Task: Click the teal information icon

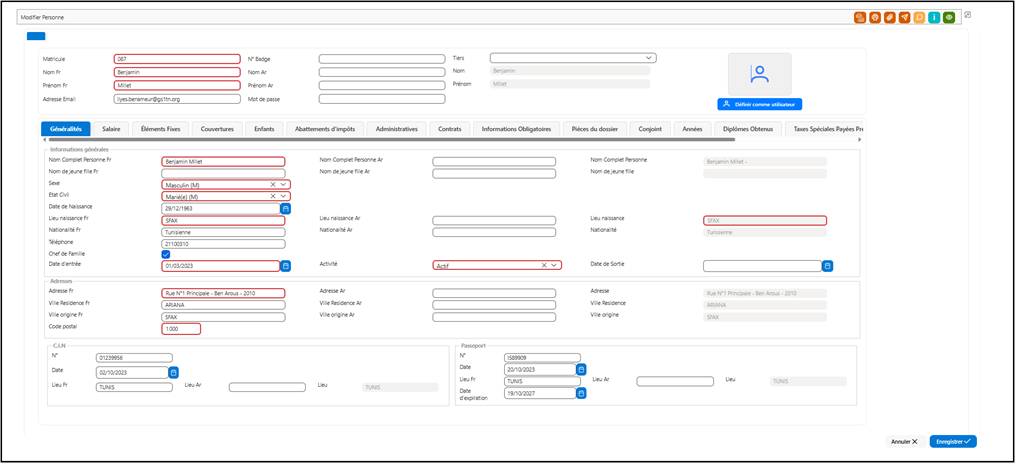Action: 934,17
